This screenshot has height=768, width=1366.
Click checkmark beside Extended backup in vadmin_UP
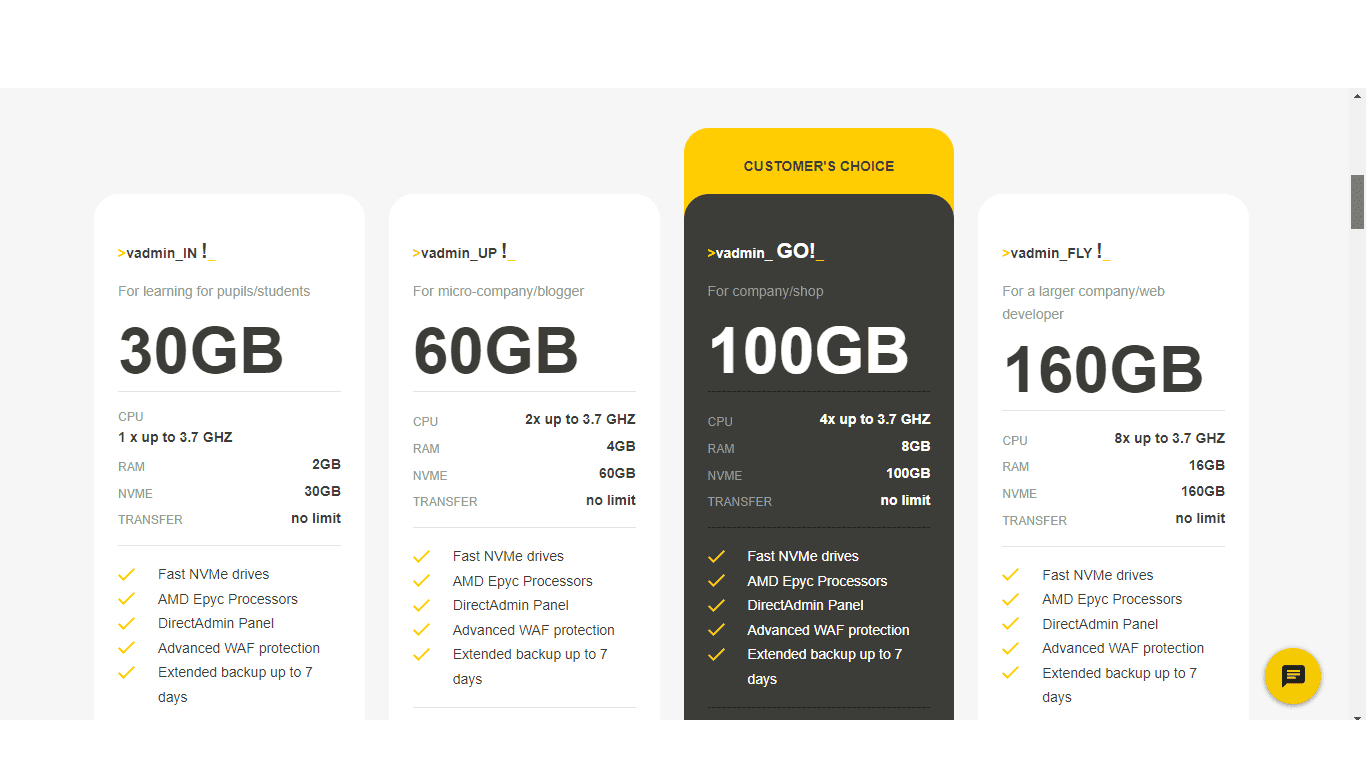point(421,654)
